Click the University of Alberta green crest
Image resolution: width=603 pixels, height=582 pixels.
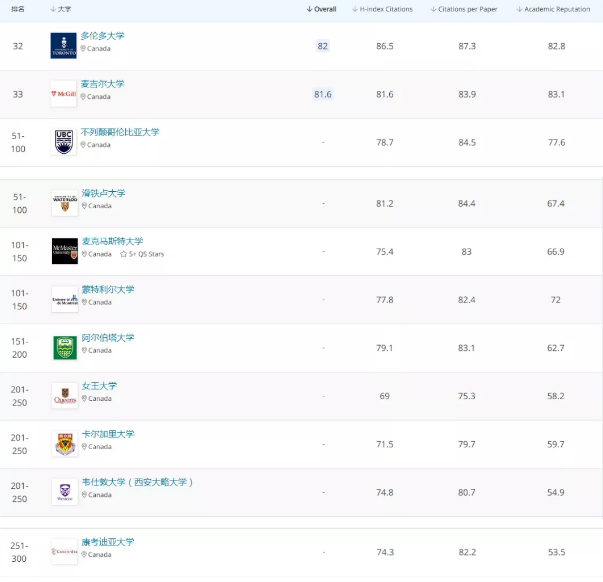coord(65,347)
